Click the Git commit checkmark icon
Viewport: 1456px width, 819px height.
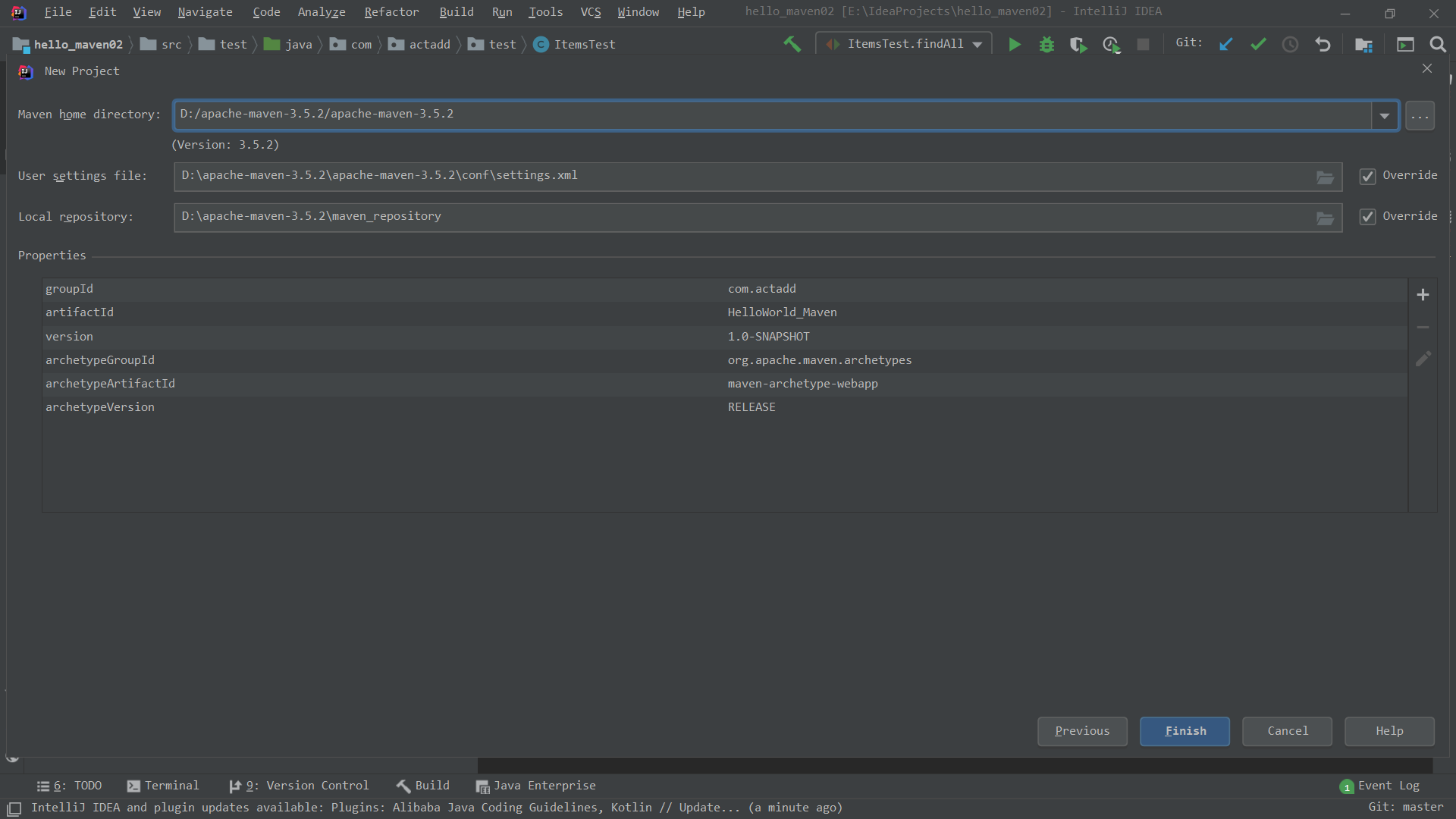[1258, 45]
